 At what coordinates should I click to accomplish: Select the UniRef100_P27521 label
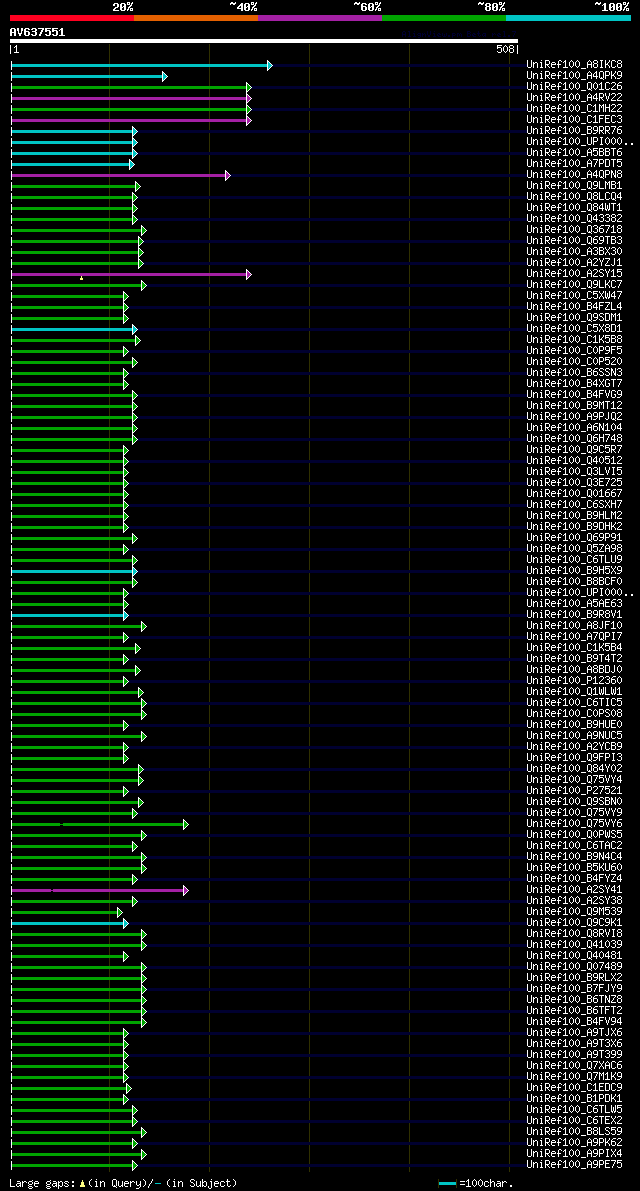[x=574, y=791]
